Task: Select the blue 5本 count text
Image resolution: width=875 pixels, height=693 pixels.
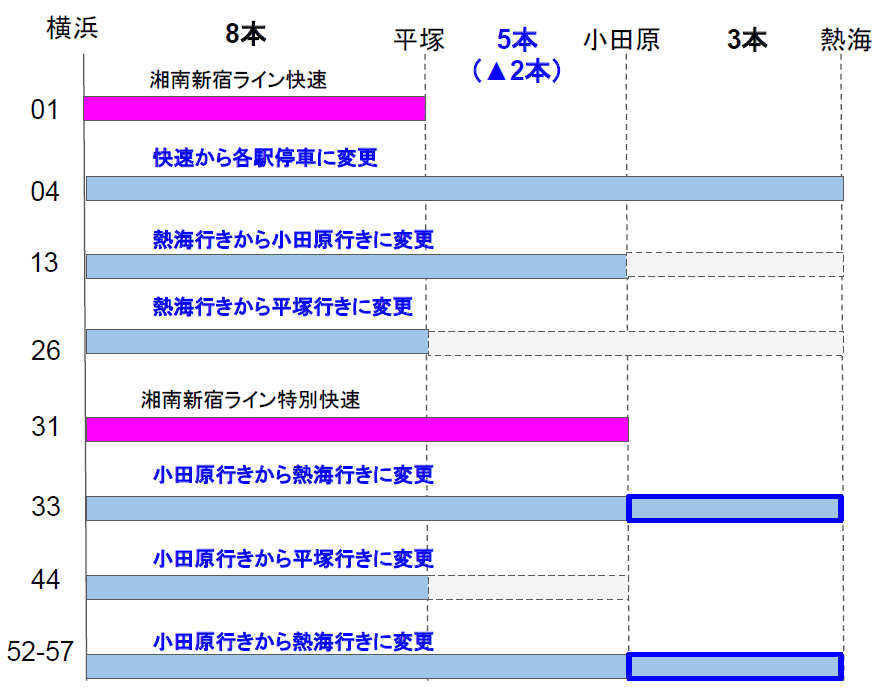Action: click(517, 40)
